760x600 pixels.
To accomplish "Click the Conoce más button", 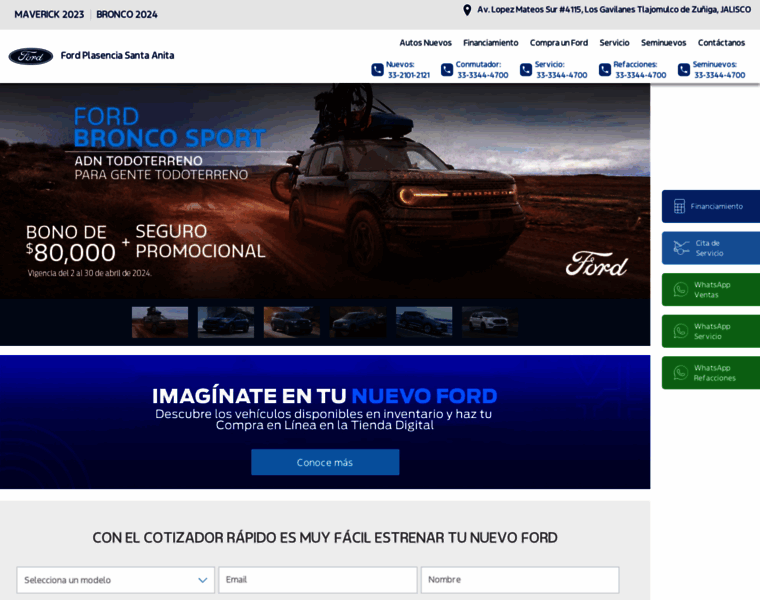I will click(x=325, y=462).
